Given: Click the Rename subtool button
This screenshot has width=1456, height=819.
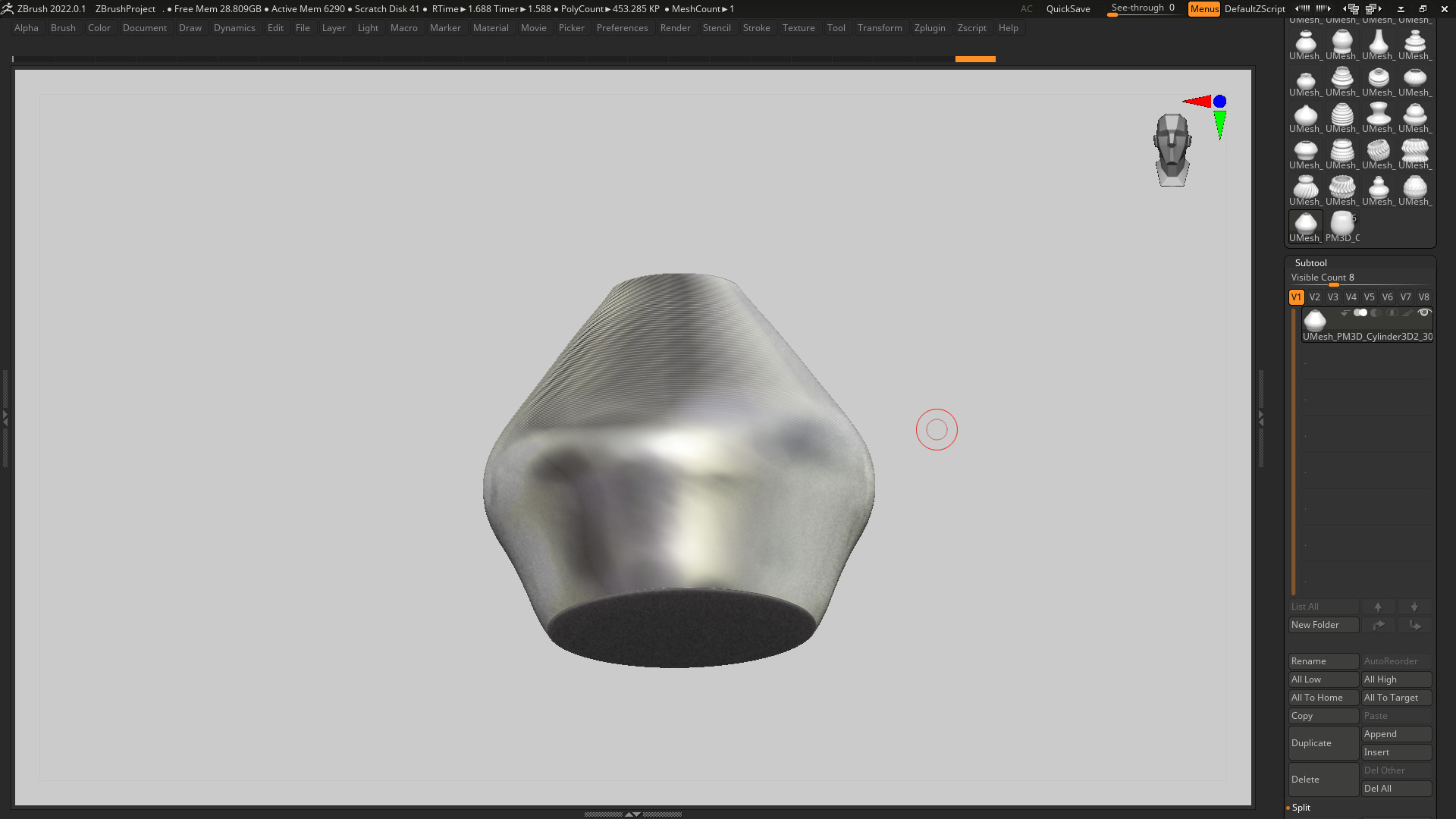Looking at the screenshot, I should [x=1323, y=661].
